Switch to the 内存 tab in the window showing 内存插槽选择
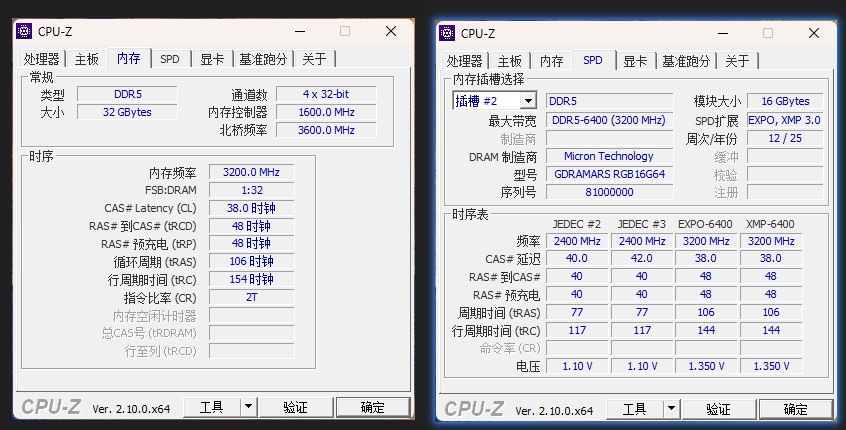The height and width of the screenshot is (430, 846). click(x=552, y=61)
